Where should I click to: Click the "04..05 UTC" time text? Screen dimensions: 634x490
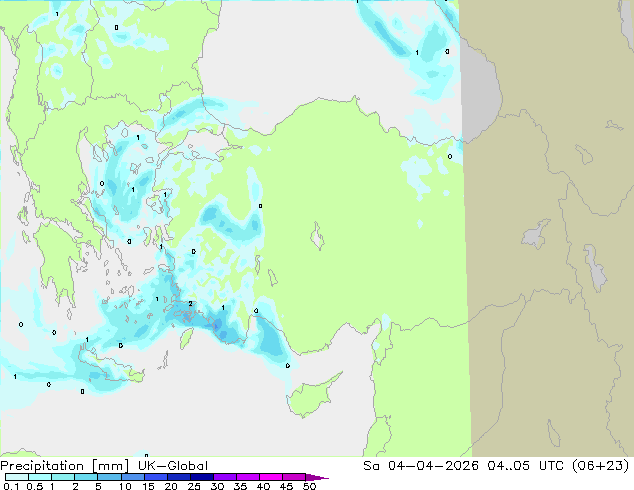pos(528,466)
